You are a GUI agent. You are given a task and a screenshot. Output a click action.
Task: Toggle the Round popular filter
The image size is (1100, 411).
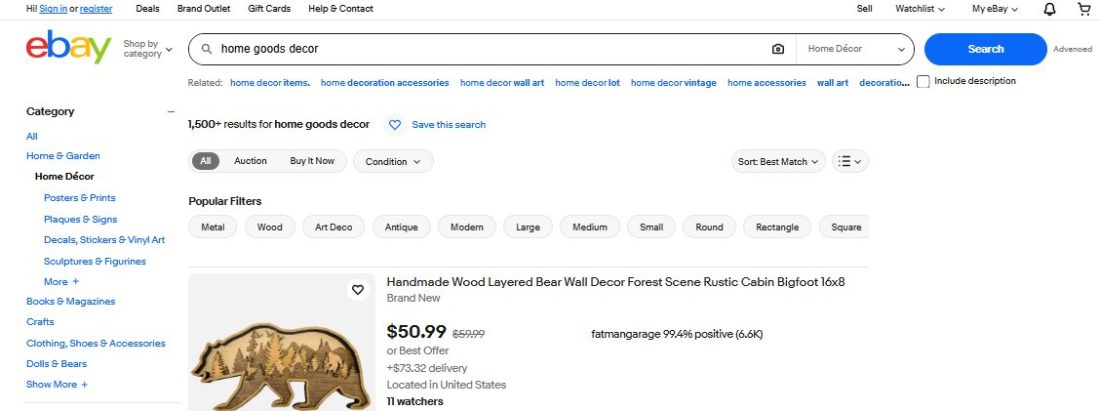pos(709,227)
